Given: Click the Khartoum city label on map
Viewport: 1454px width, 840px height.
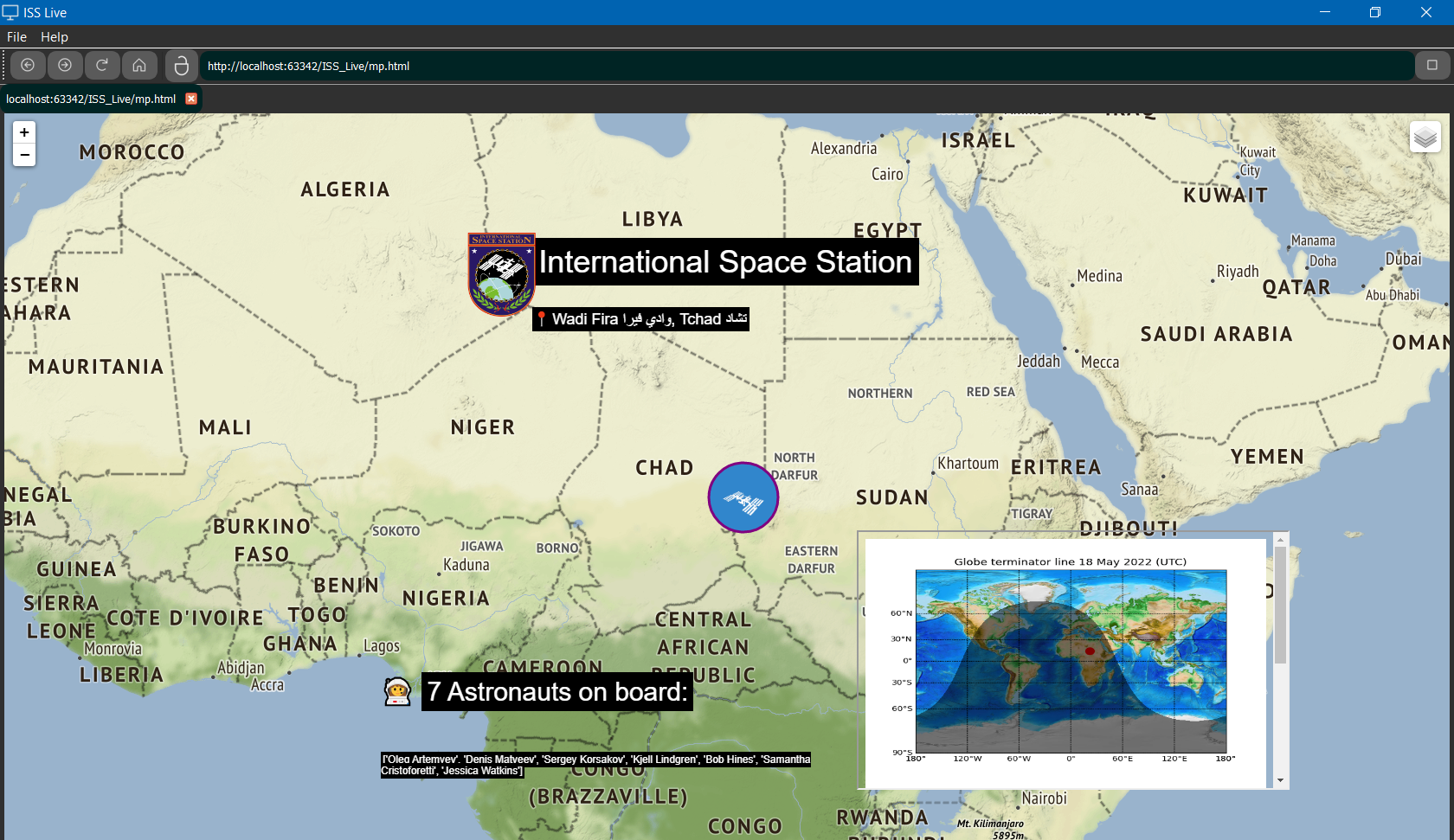Looking at the screenshot, I should pyautogui.click(x=968, y=464).
